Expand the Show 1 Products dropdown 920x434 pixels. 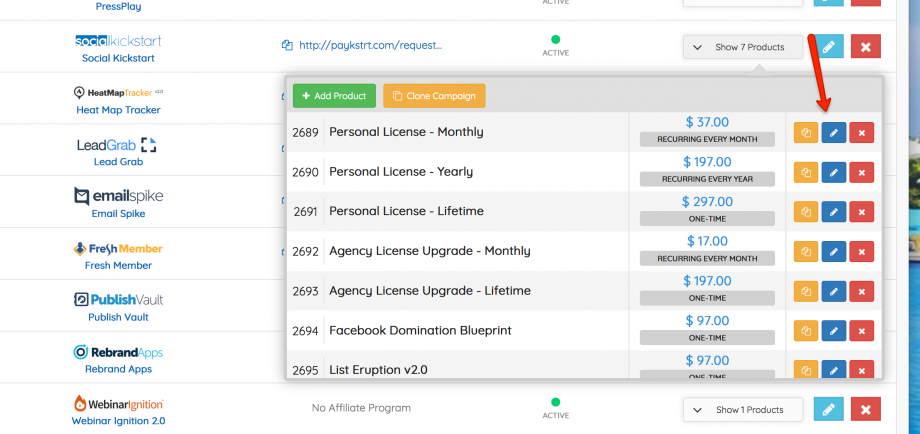[743, 409]
